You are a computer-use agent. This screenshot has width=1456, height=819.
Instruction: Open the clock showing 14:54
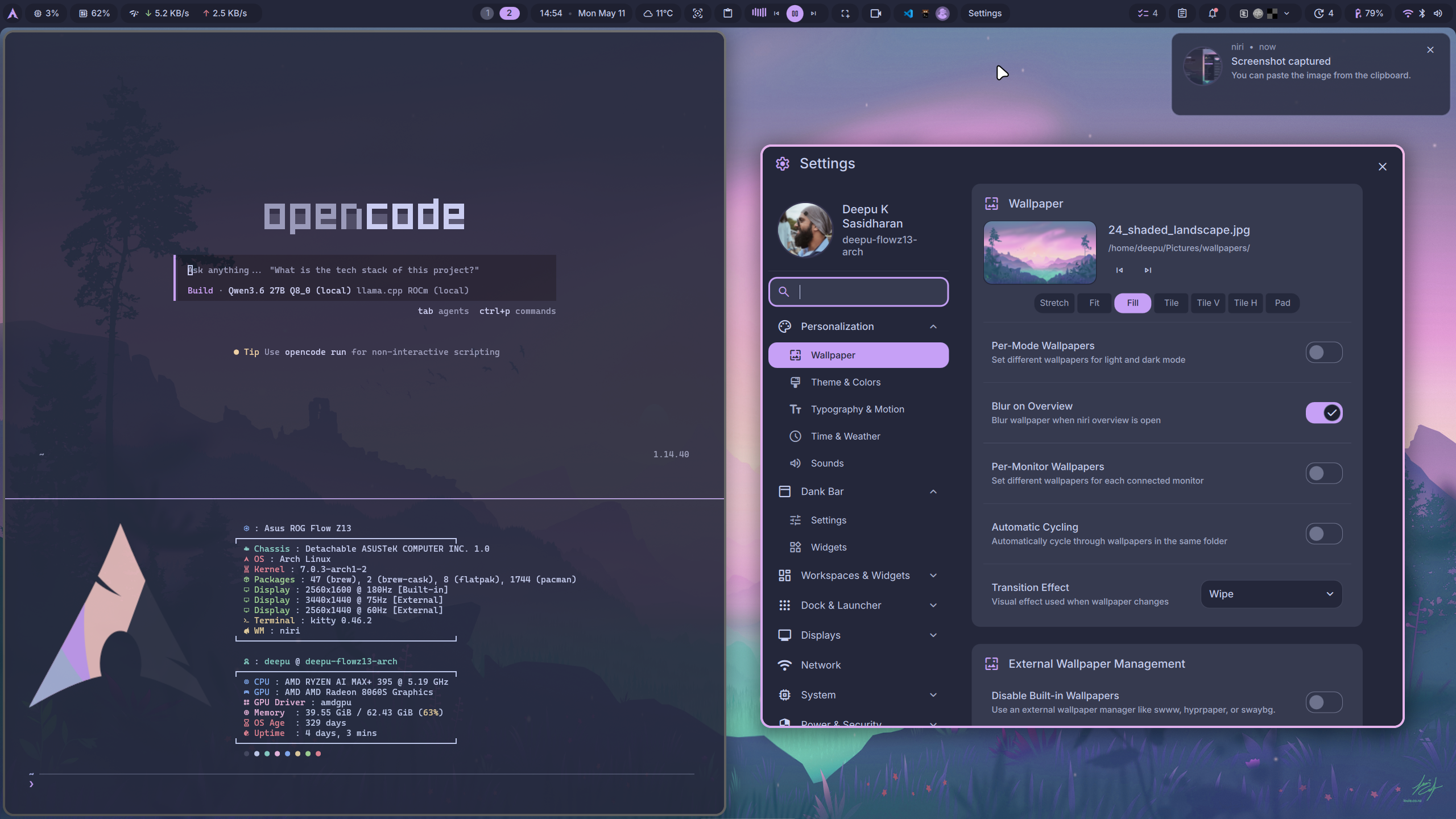click(x=551, y=13)
